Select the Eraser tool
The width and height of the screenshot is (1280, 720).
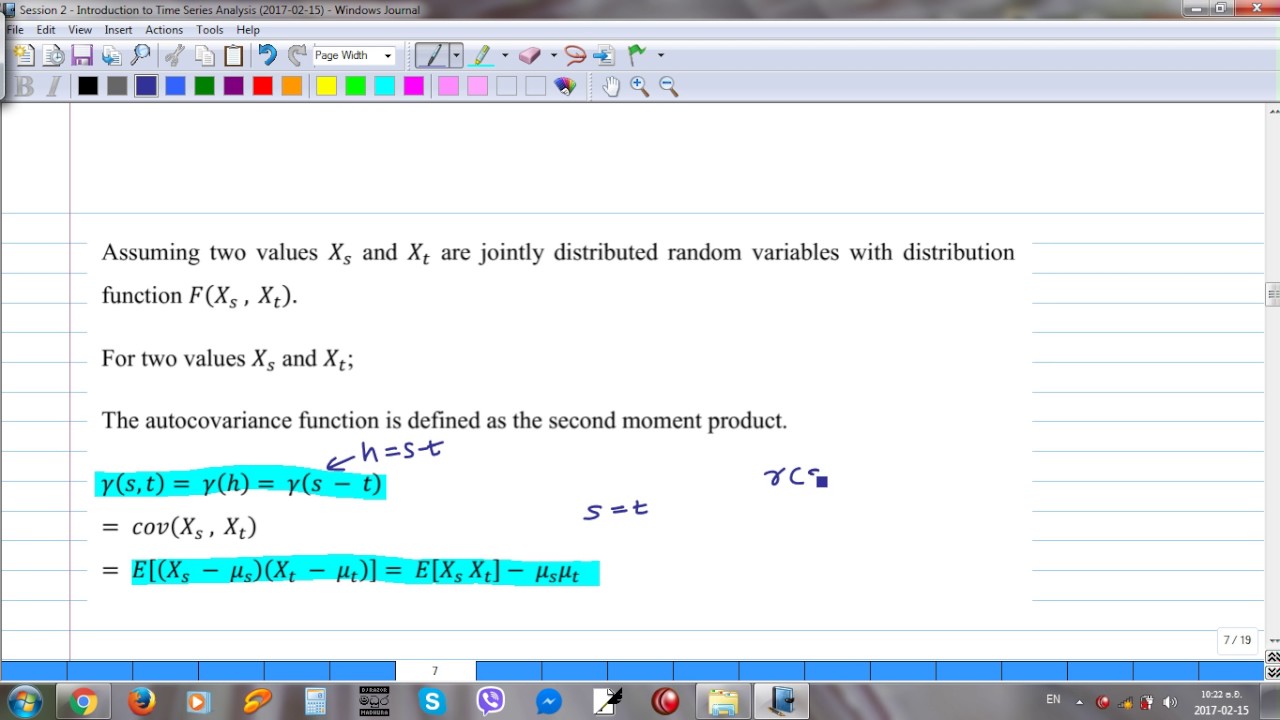[530, 56]
